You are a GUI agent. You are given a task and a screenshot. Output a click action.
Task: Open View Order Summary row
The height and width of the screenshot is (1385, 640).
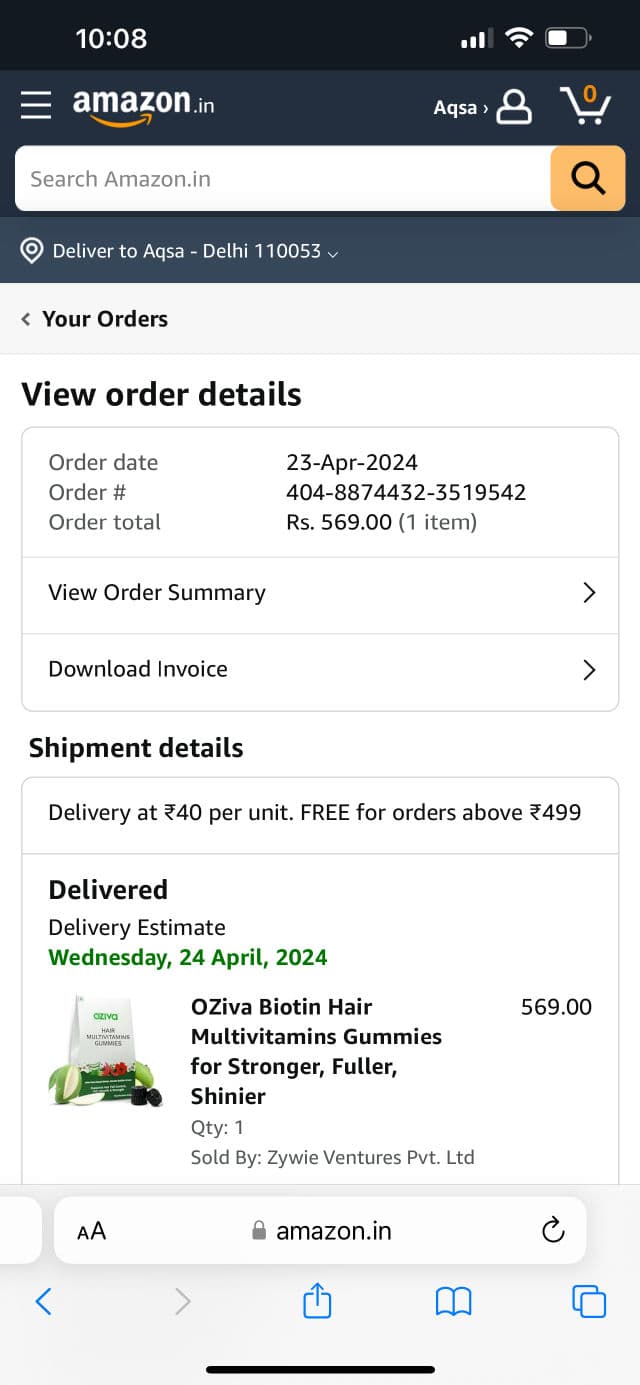(320, 593)
